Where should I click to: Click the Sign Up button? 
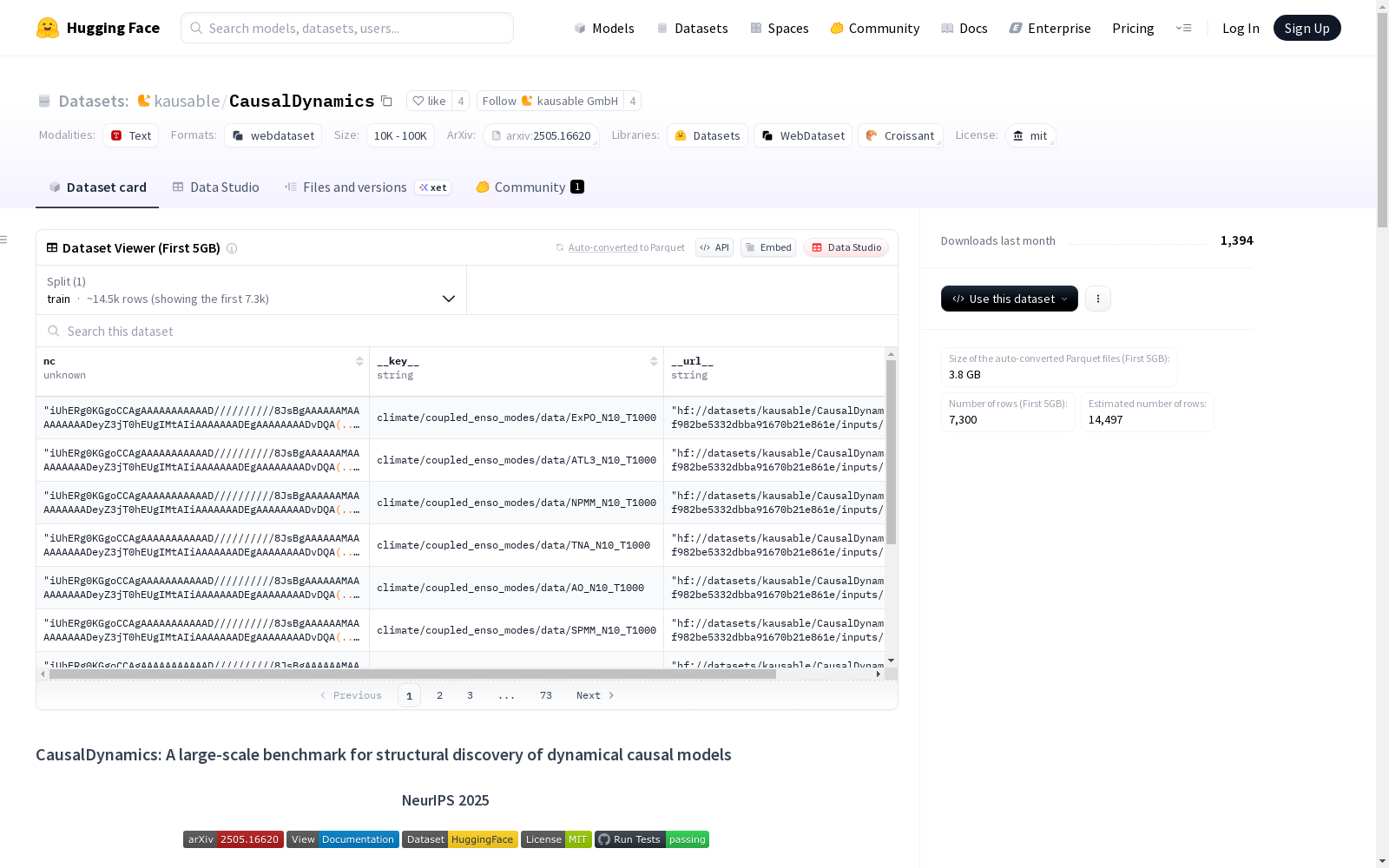1307,28
